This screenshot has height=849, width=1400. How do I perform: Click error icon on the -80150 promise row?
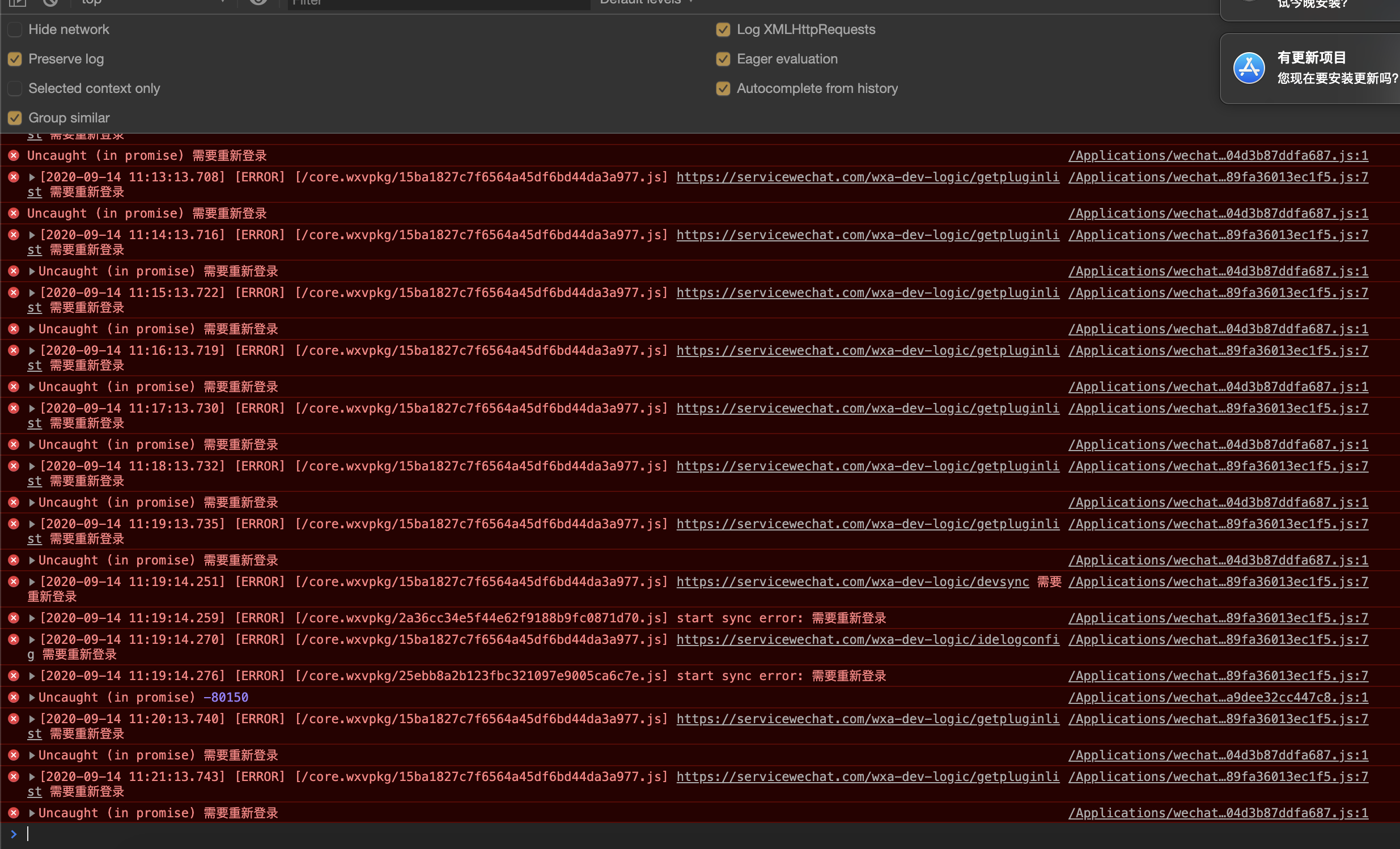(14, 697)
